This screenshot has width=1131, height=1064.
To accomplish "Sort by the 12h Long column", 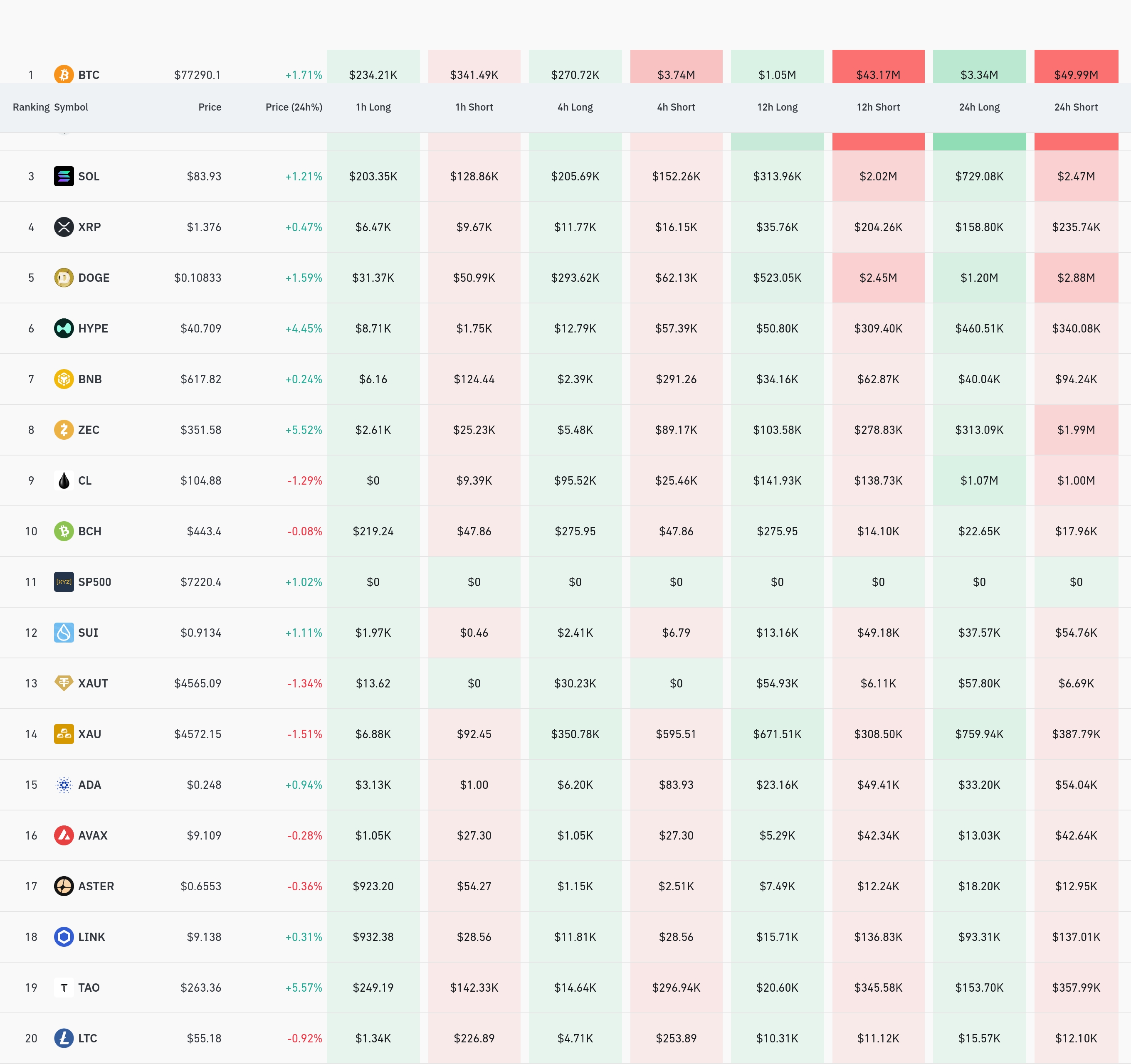I will click(x=777, y=107).
